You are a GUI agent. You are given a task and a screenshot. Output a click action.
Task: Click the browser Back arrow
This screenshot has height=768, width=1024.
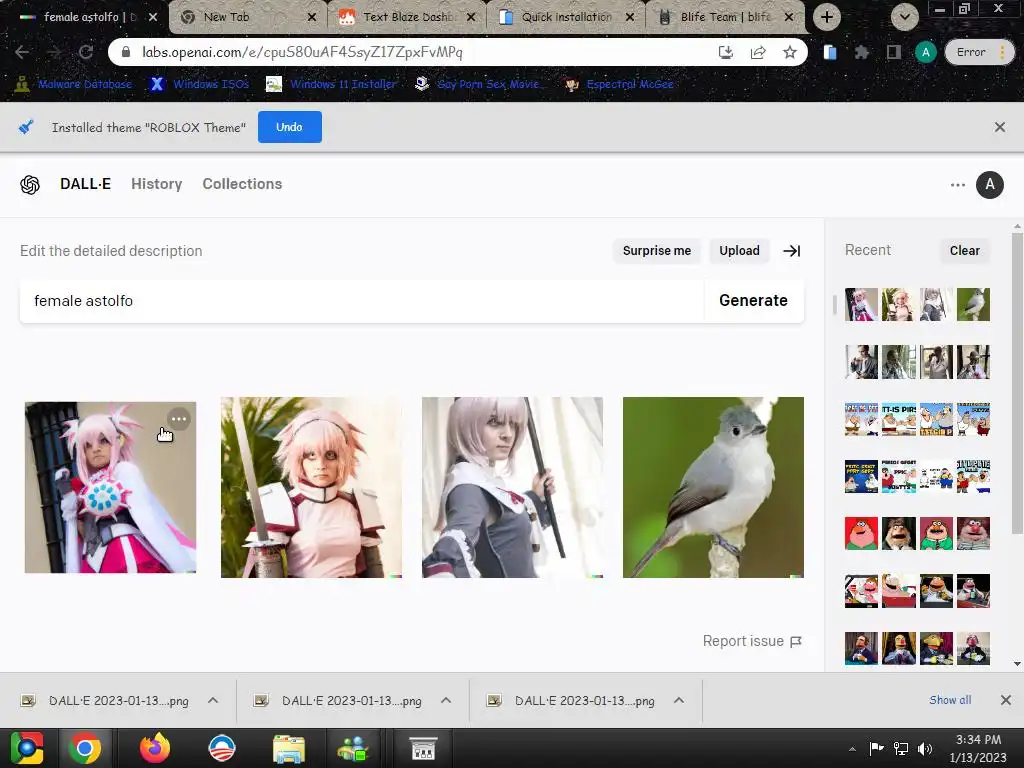pos(22,52)
